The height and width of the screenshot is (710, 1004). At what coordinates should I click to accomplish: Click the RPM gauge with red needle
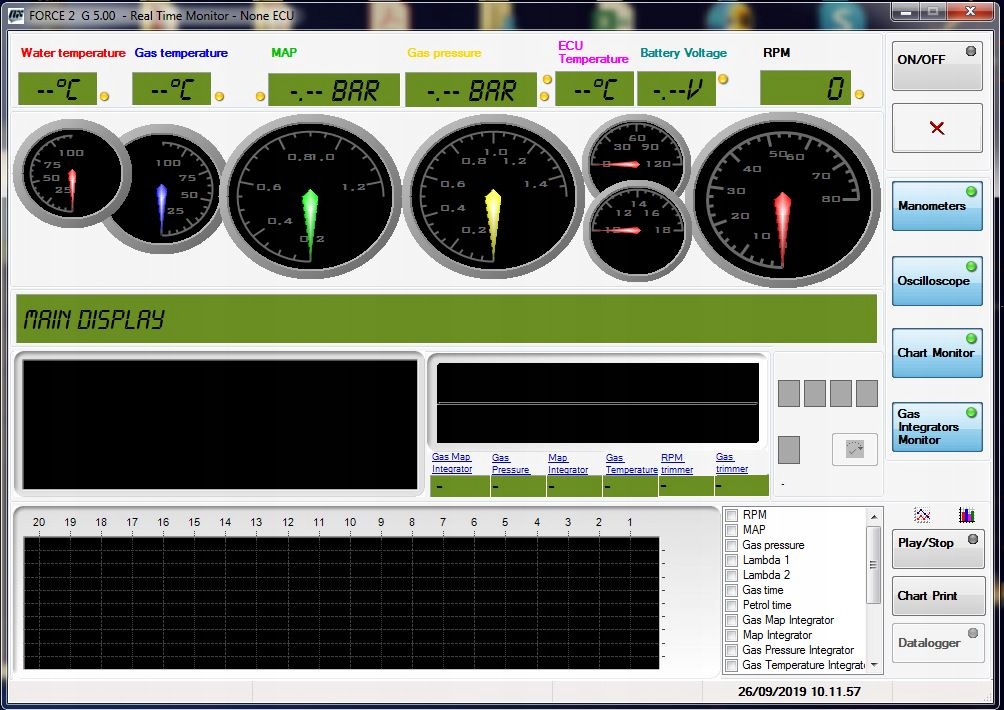click(786, 200)
